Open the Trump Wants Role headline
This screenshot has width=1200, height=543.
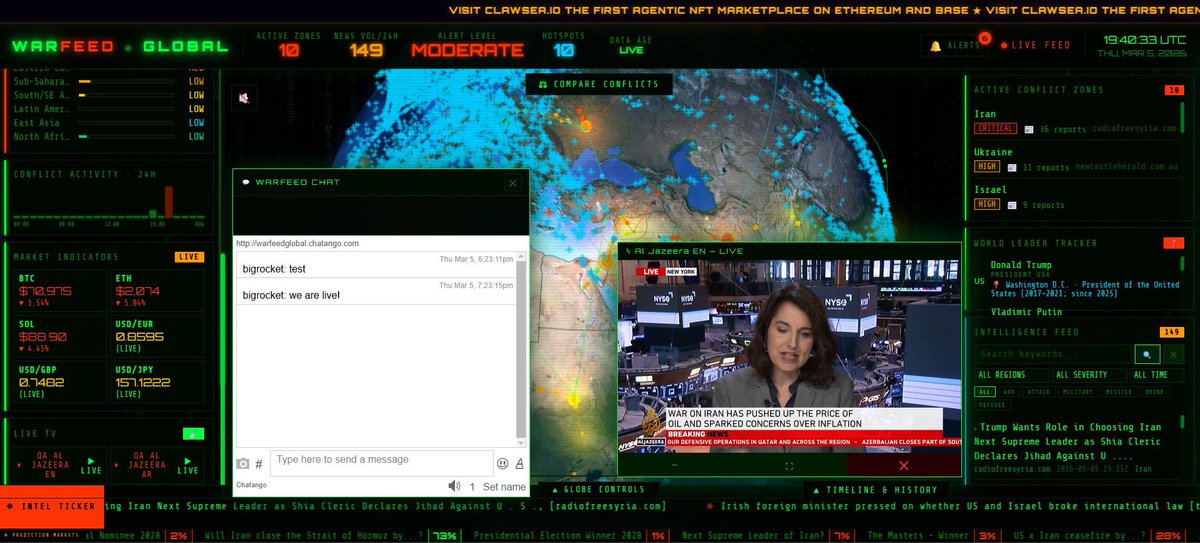1067,441
